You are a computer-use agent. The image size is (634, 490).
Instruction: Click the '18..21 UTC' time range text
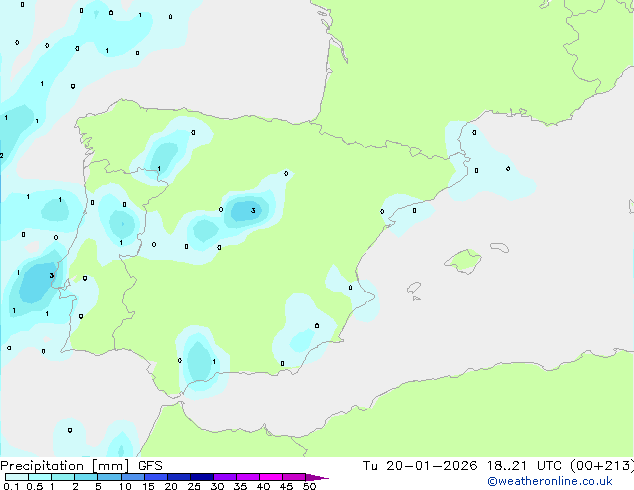coord(524,466)
